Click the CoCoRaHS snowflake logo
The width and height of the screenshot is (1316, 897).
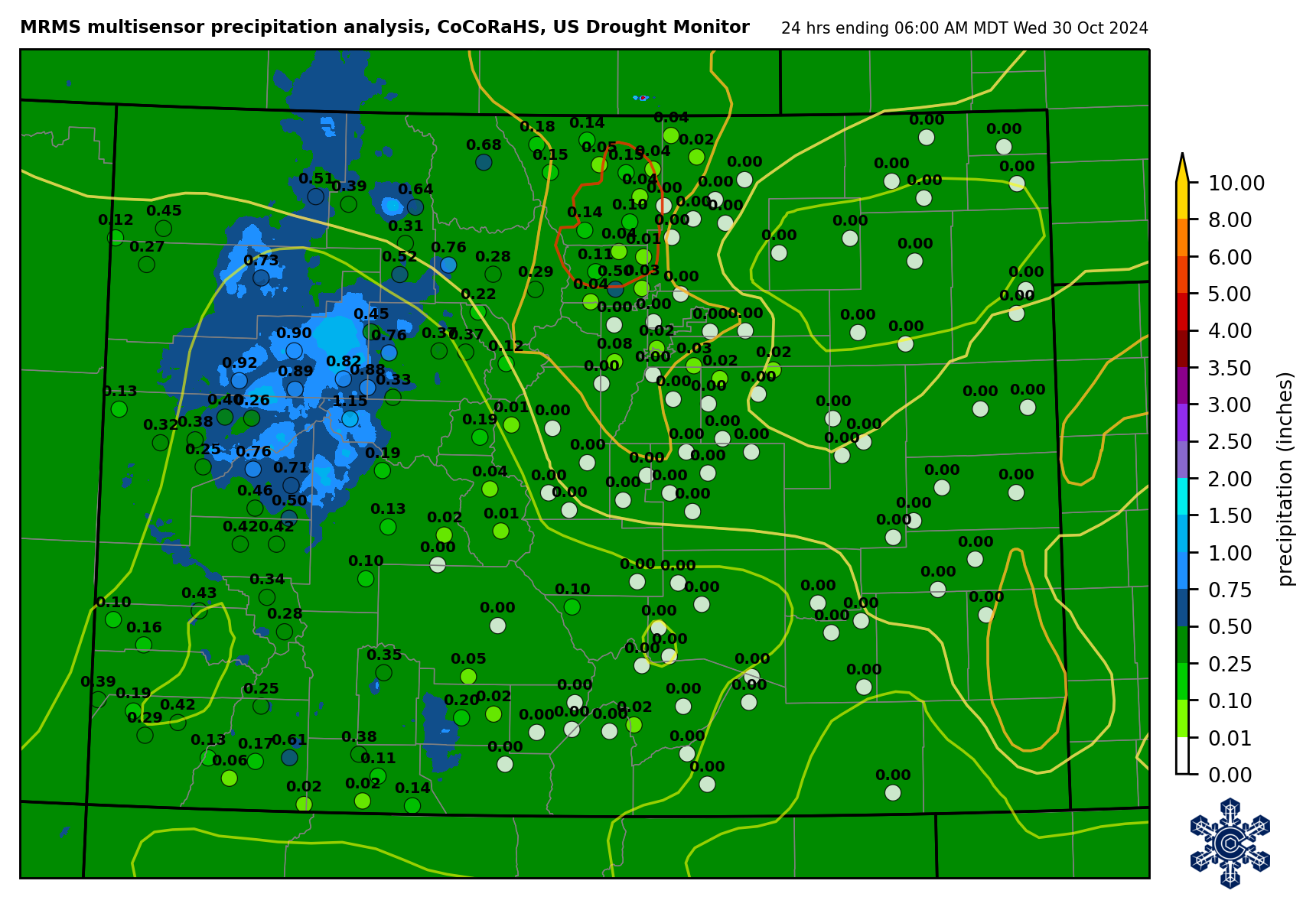point(1230,843)
